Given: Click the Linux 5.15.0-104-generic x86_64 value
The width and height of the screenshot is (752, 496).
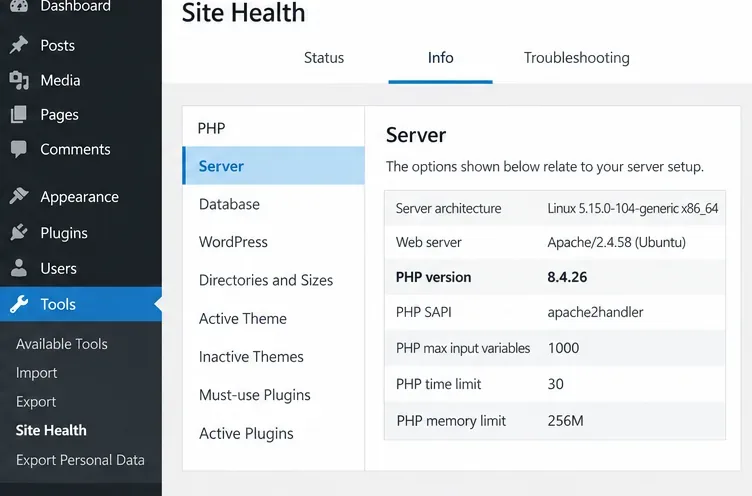Looking at the screenshot, I should 633,209.
